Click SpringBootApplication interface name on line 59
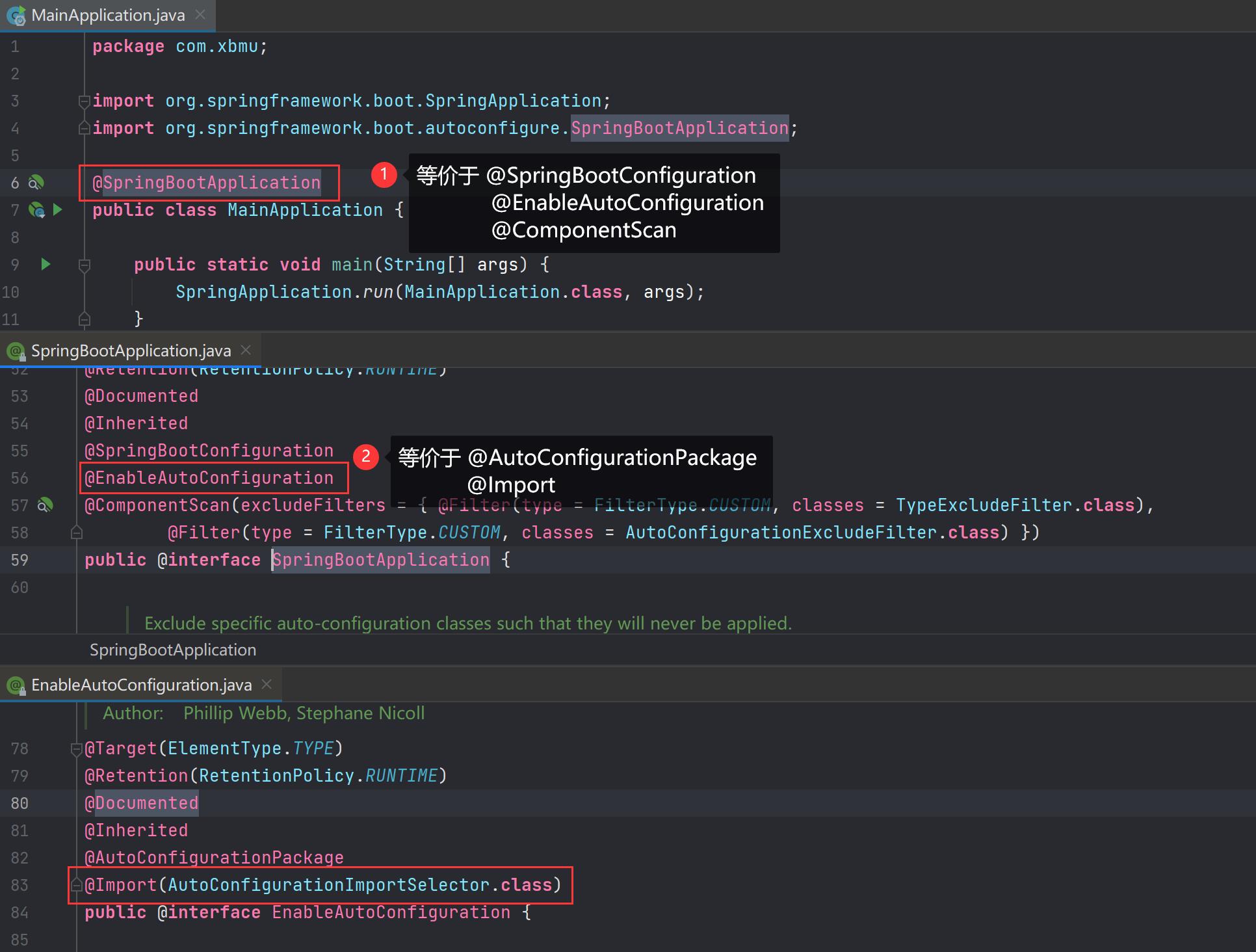Screen dimensions: 1256x952 [381, 560]
